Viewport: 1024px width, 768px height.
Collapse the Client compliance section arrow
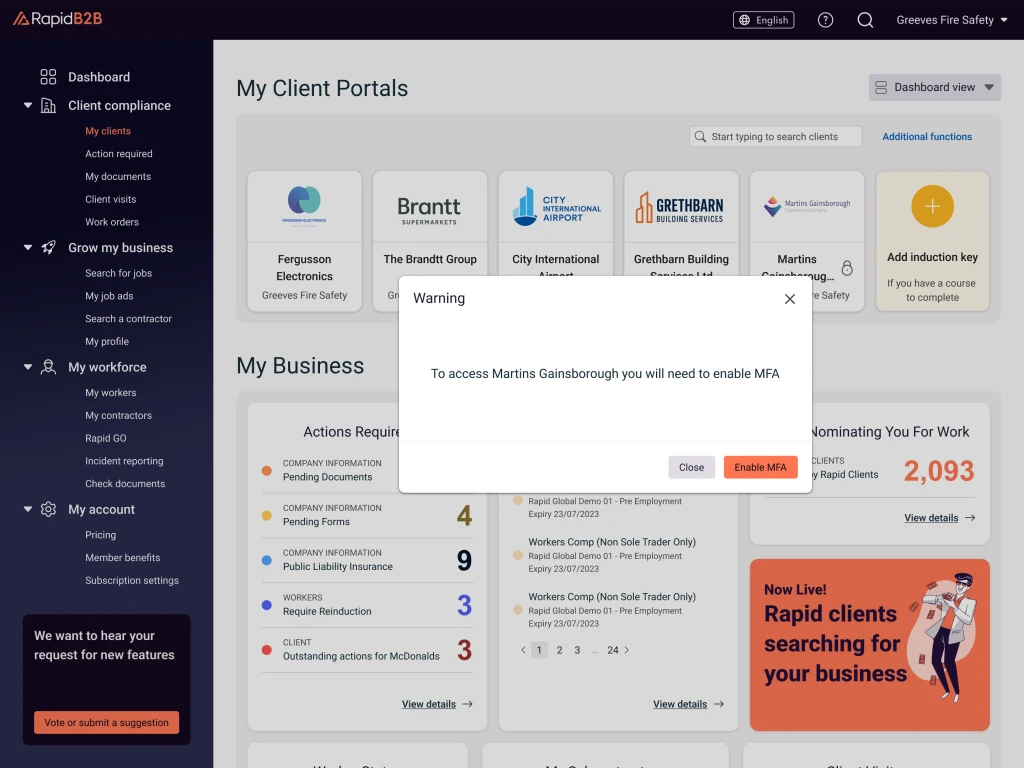(28, 105)
